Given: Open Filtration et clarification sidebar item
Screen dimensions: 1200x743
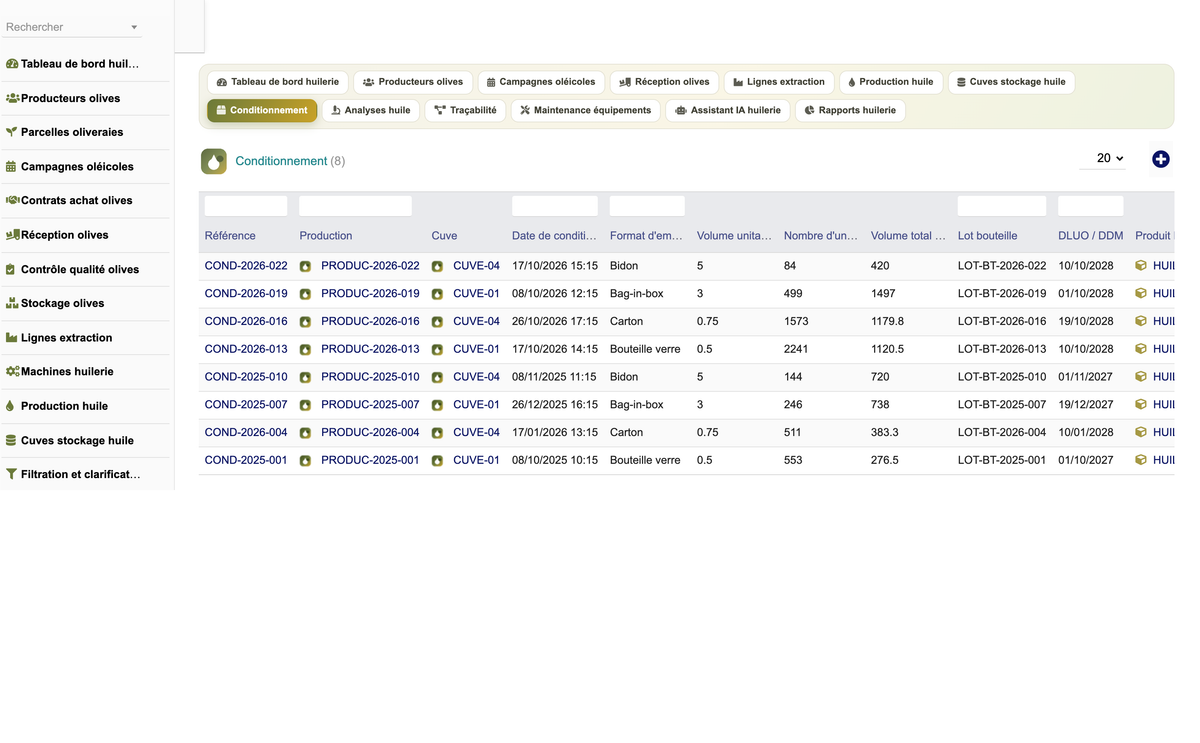Looking at the screenshot, I should click(84, 474).
